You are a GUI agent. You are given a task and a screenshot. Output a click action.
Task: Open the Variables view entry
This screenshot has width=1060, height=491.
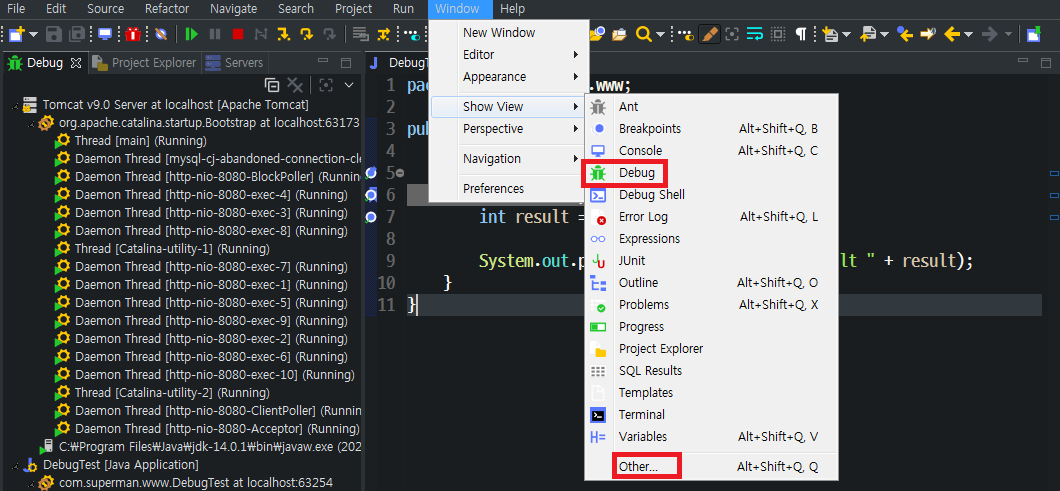711,436
